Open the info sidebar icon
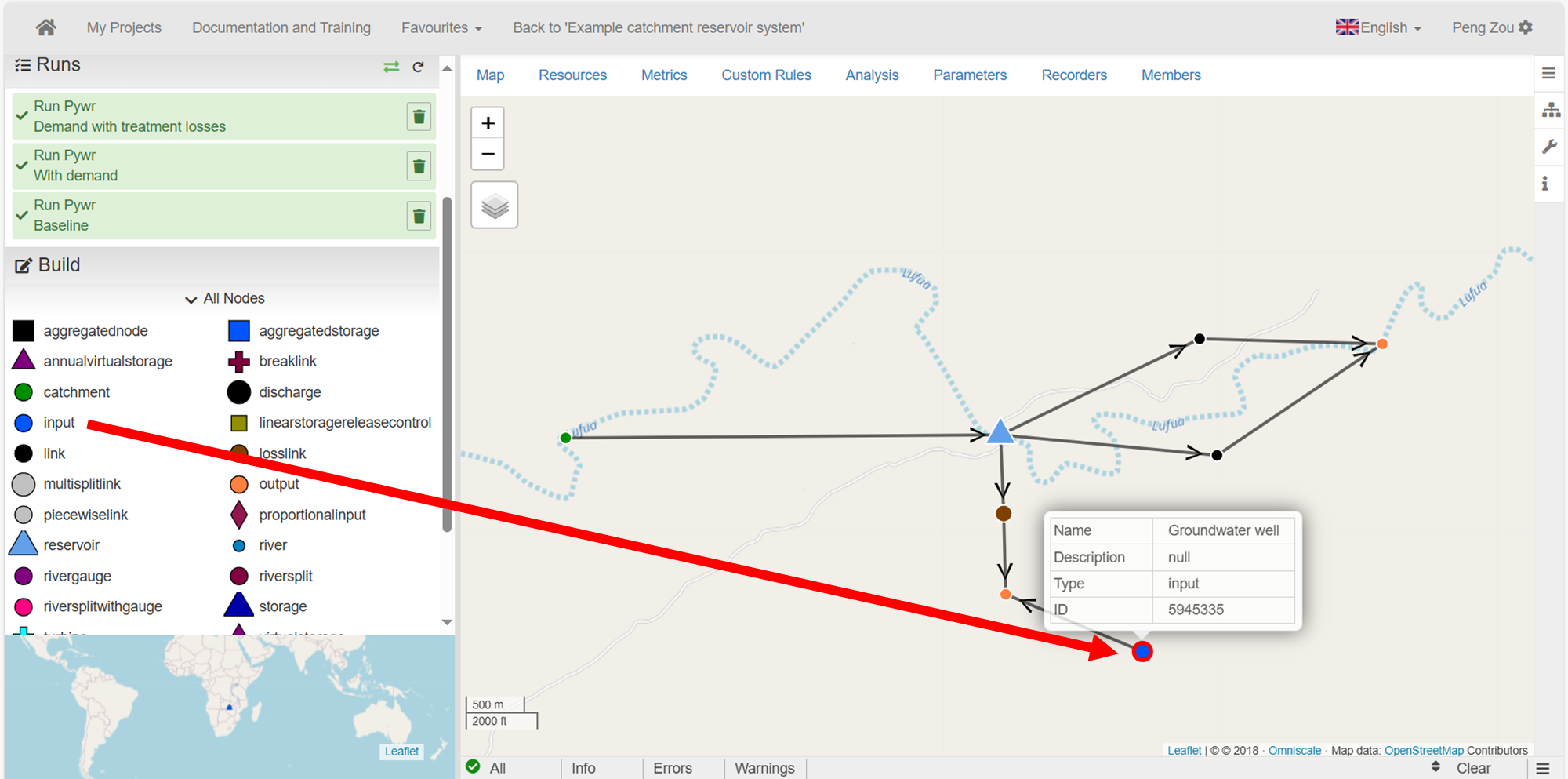1568x779 pixels. coord(1545,184)
